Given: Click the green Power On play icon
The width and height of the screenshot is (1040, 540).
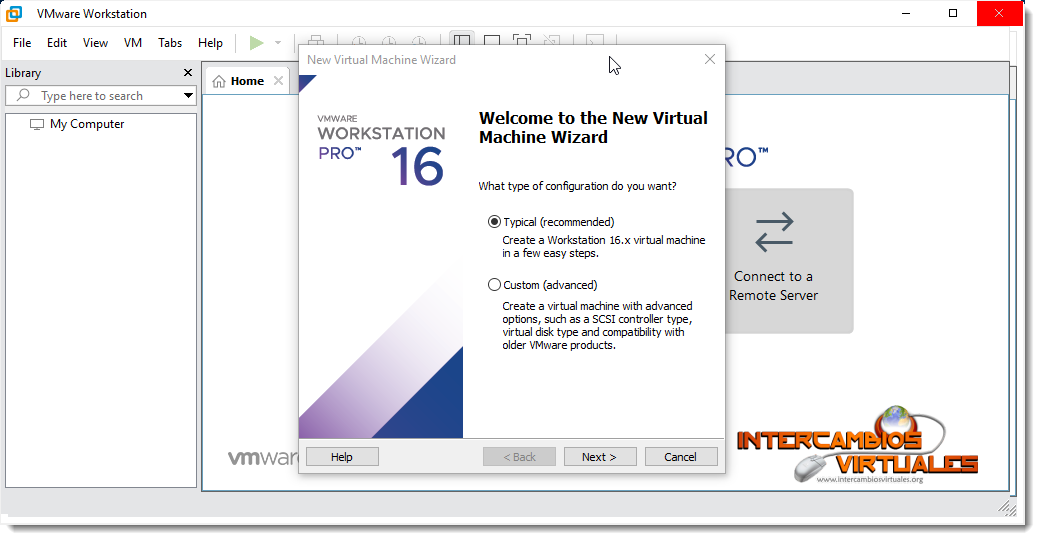Looking at the screenshot, I should pyautogui.click(x=256, y=43).
